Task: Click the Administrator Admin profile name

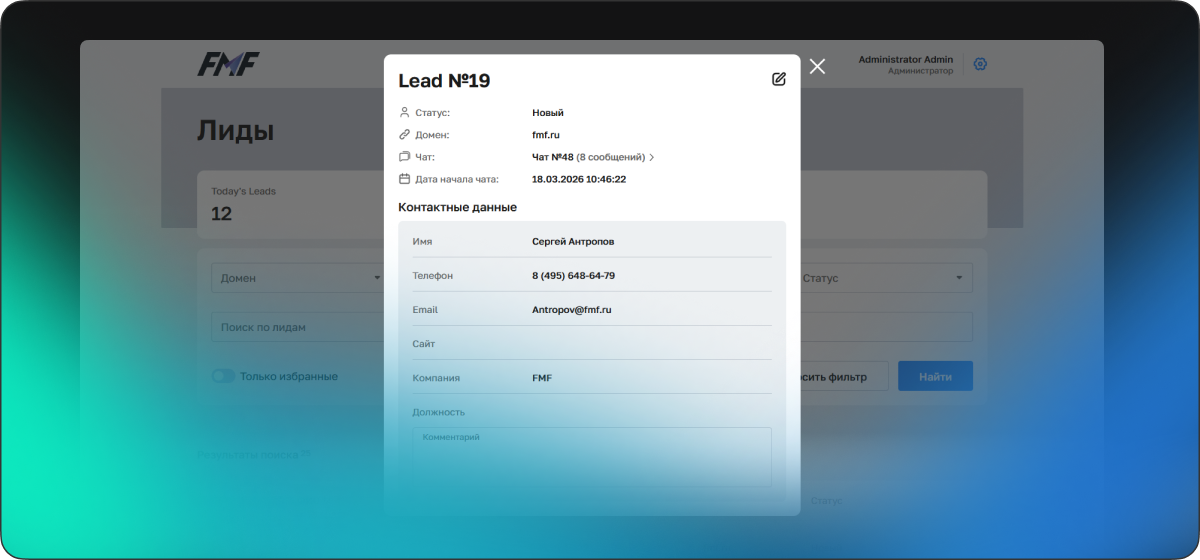Action: [905, 60]
